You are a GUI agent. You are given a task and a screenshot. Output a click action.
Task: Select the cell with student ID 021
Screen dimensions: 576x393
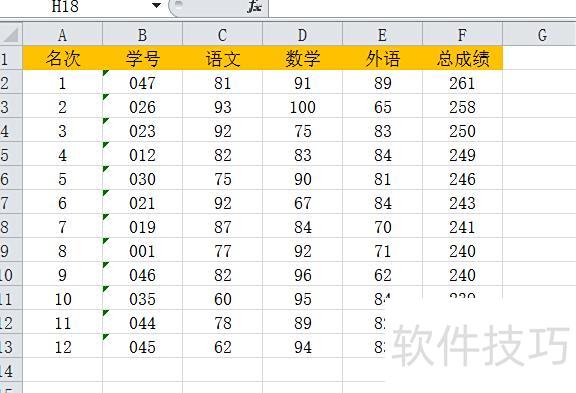[143, 203]
